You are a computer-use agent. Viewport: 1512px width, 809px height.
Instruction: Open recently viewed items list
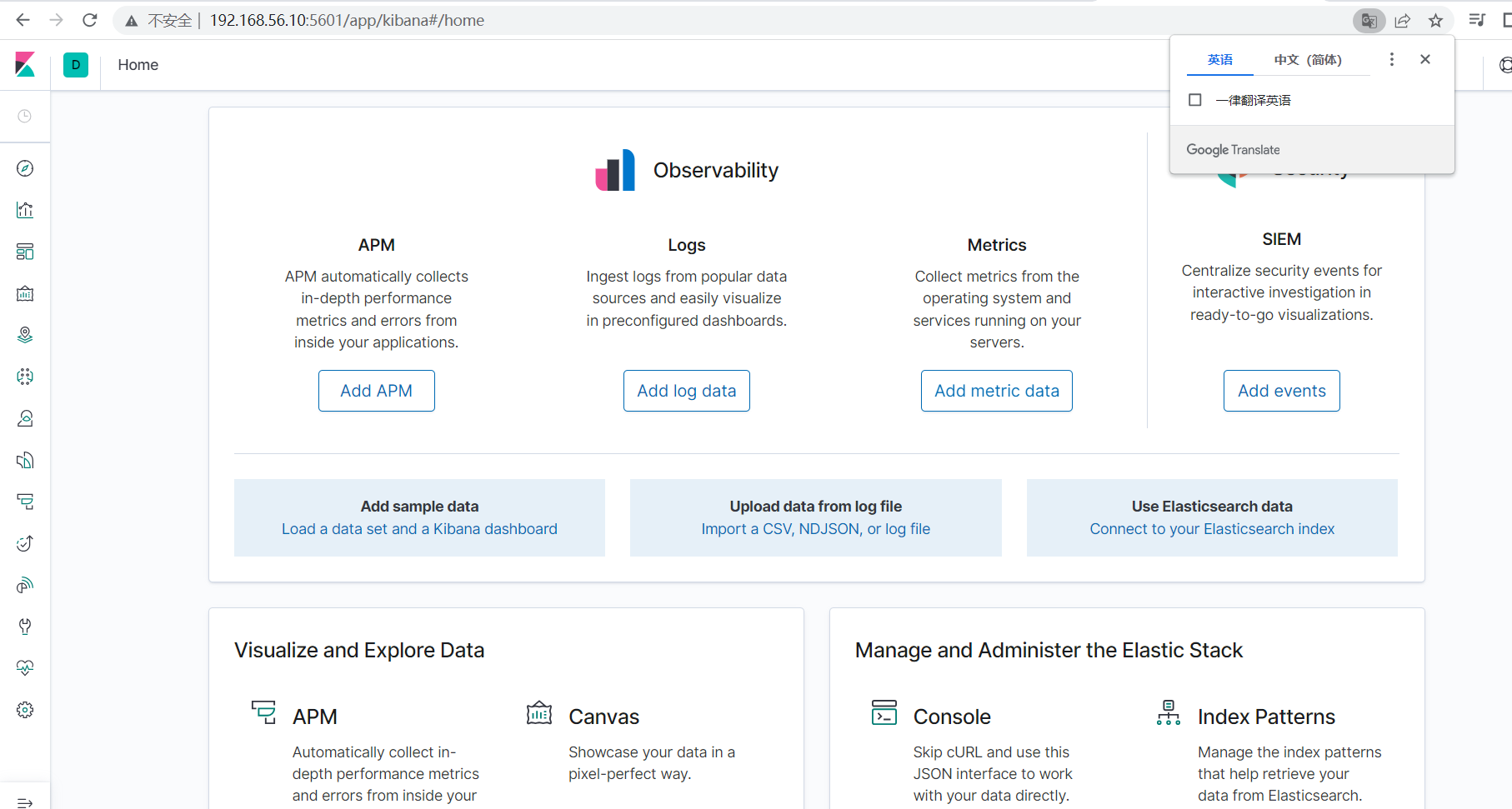point(25,116)
